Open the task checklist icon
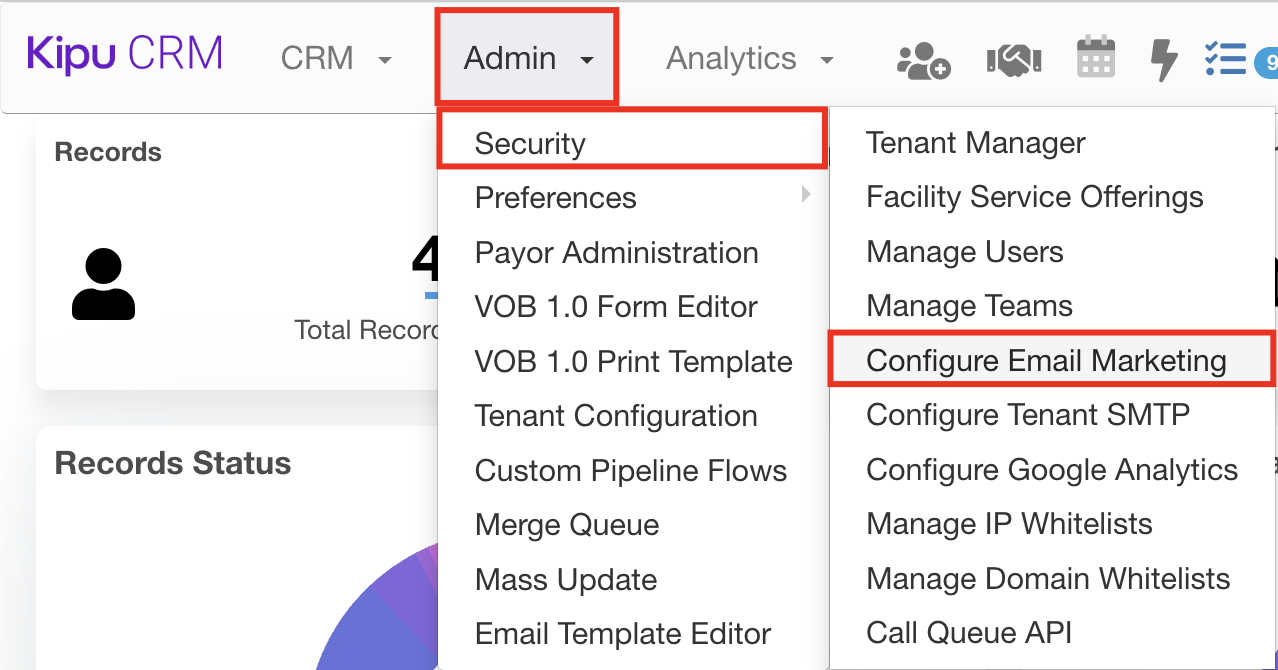The width and height of the screenshot is (1278, 670). (x=1225, y=59)
